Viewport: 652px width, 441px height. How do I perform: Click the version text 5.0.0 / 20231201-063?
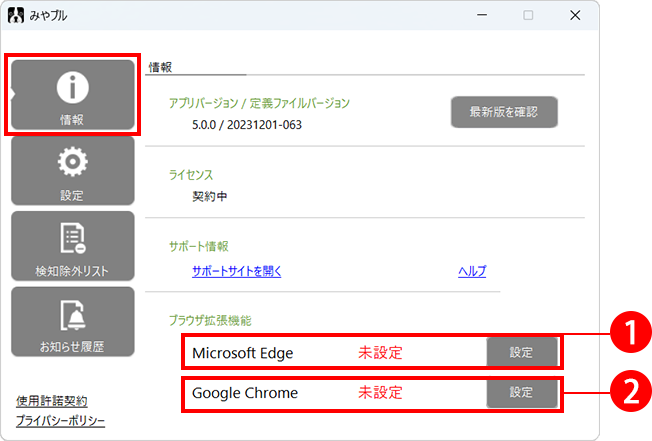pyautogui.click(x=246, y=125)
